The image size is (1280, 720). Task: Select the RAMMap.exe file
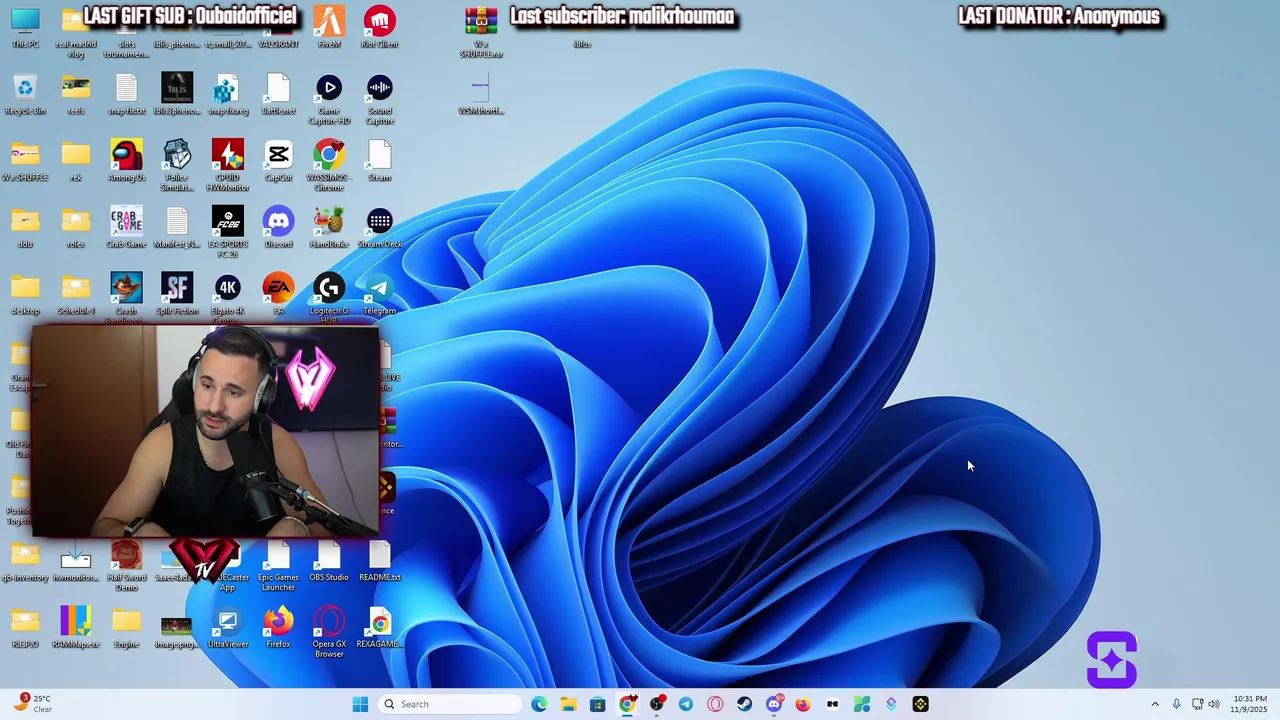(76, 628)
